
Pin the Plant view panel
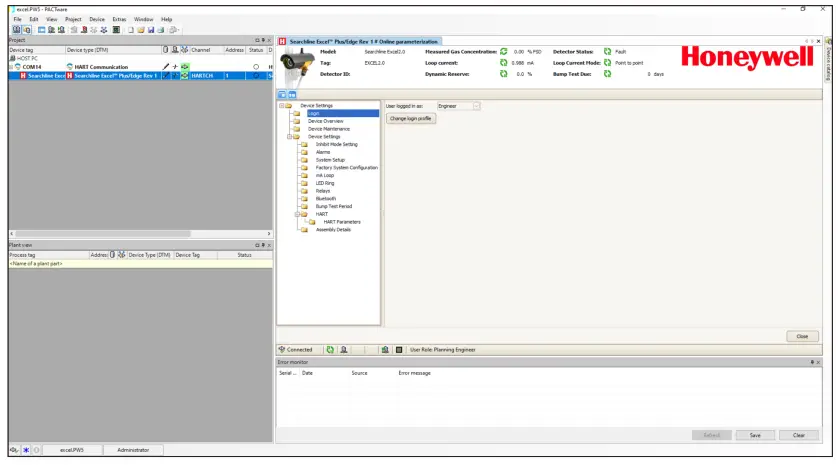pos(263,245)
